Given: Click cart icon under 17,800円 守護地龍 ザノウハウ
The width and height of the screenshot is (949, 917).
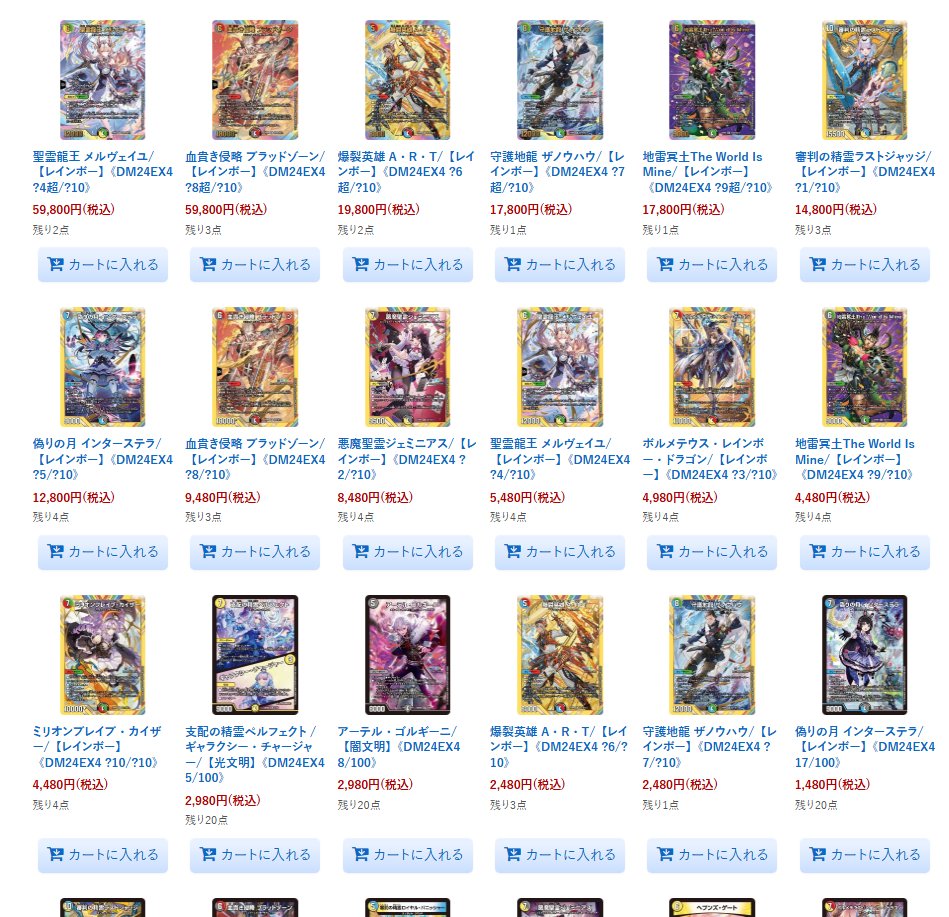Looking at the screenshot, I should [513, 265].
